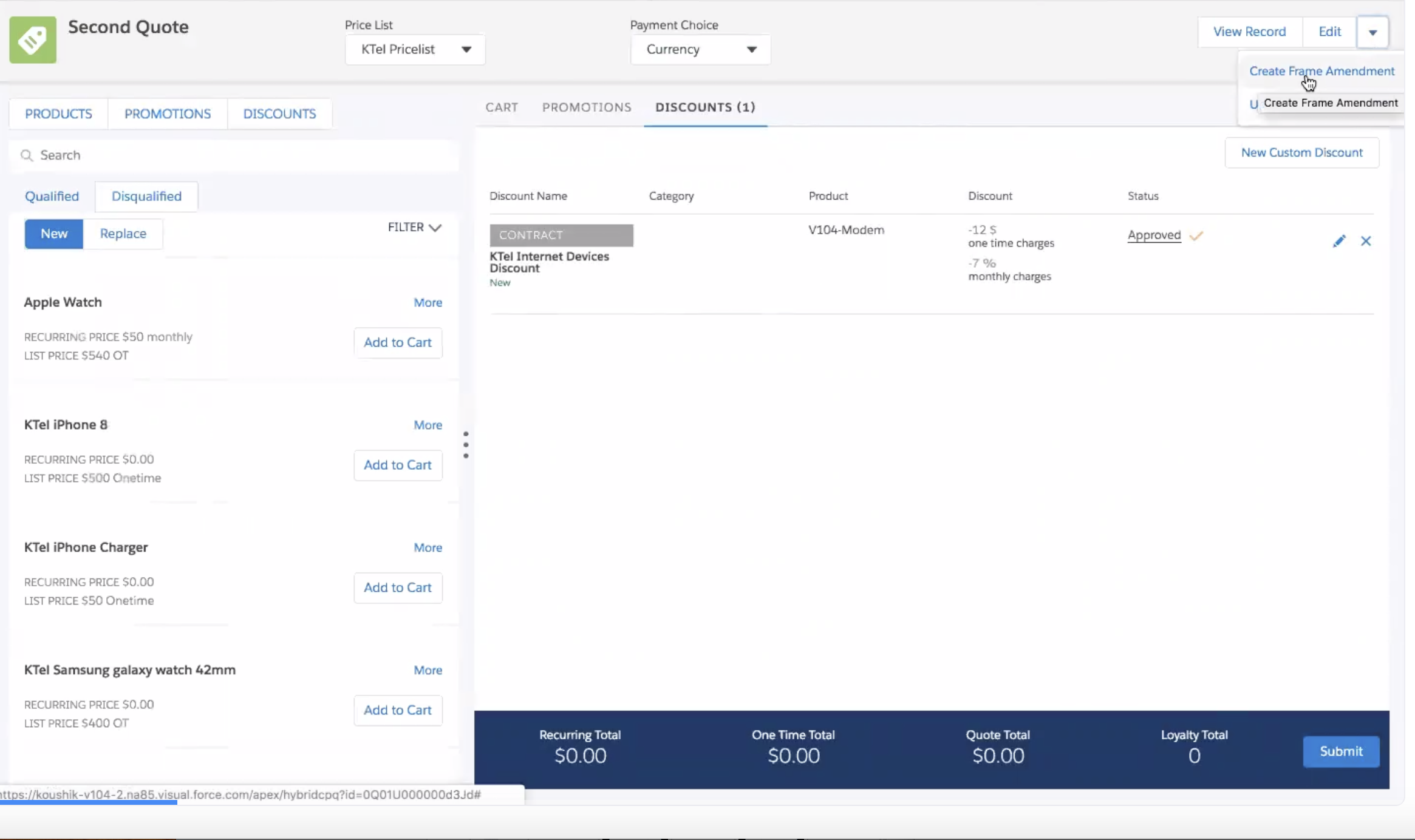This screenshot has height=840, width=1415.
Task: Add KTel iPhone 8 to cart
Action: pyautogui.click(x=398, y=465)
